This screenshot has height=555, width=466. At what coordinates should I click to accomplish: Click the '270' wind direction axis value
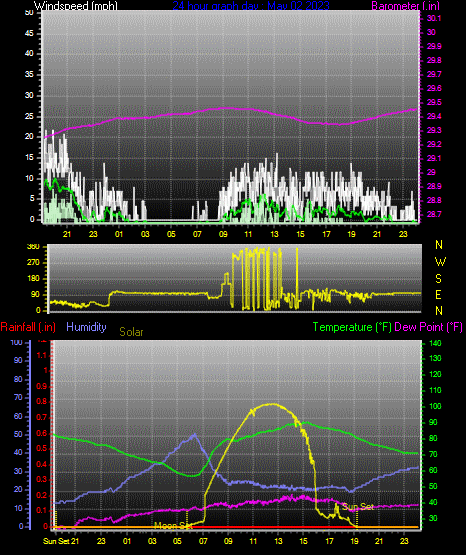coord(33,263)
